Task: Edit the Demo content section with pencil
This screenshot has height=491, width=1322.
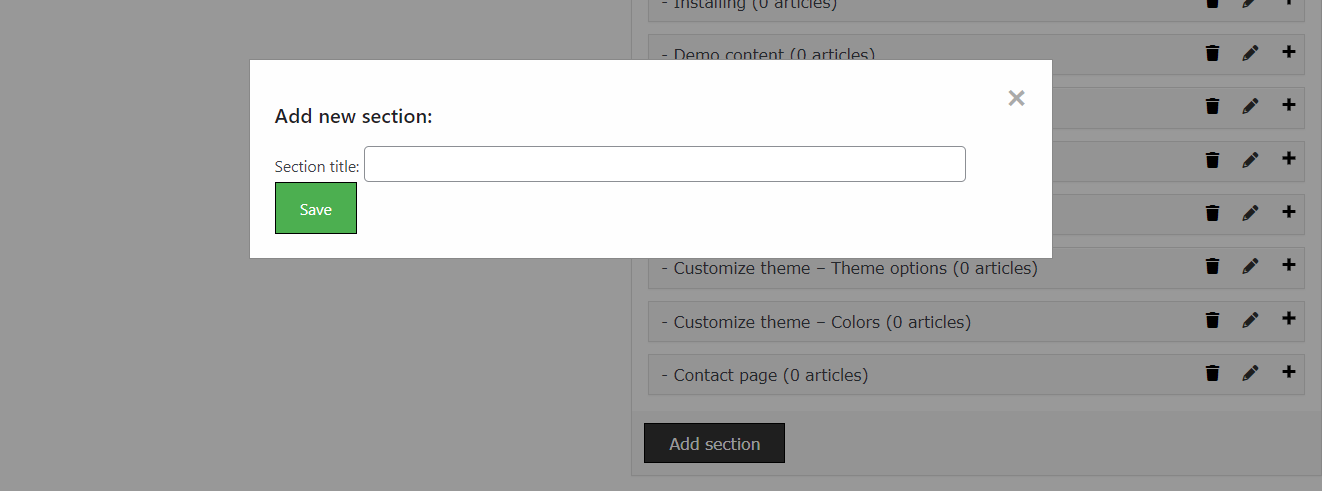Action: pyautogui.click(x=1250, y=53)
